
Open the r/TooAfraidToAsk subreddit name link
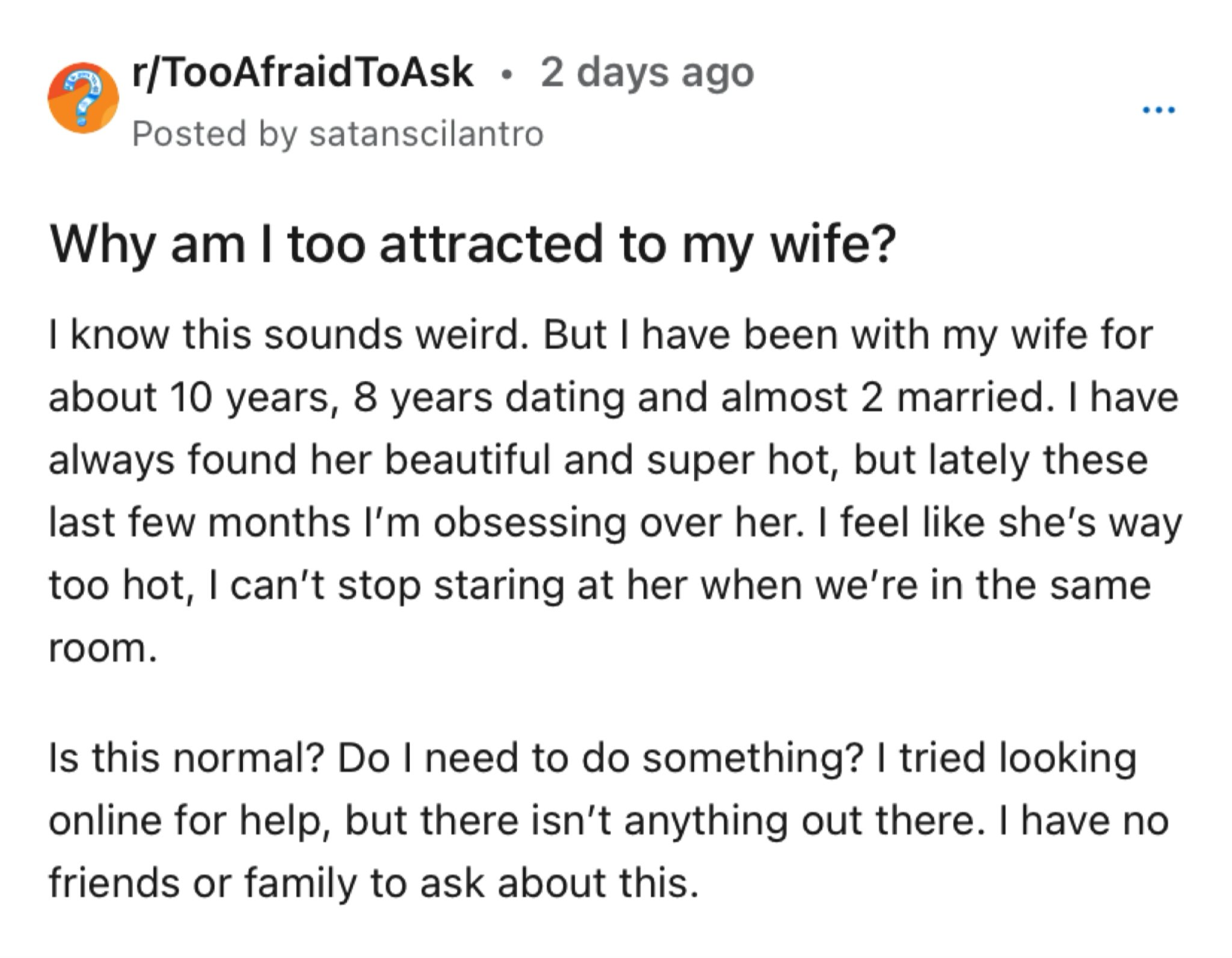(303, 73)
